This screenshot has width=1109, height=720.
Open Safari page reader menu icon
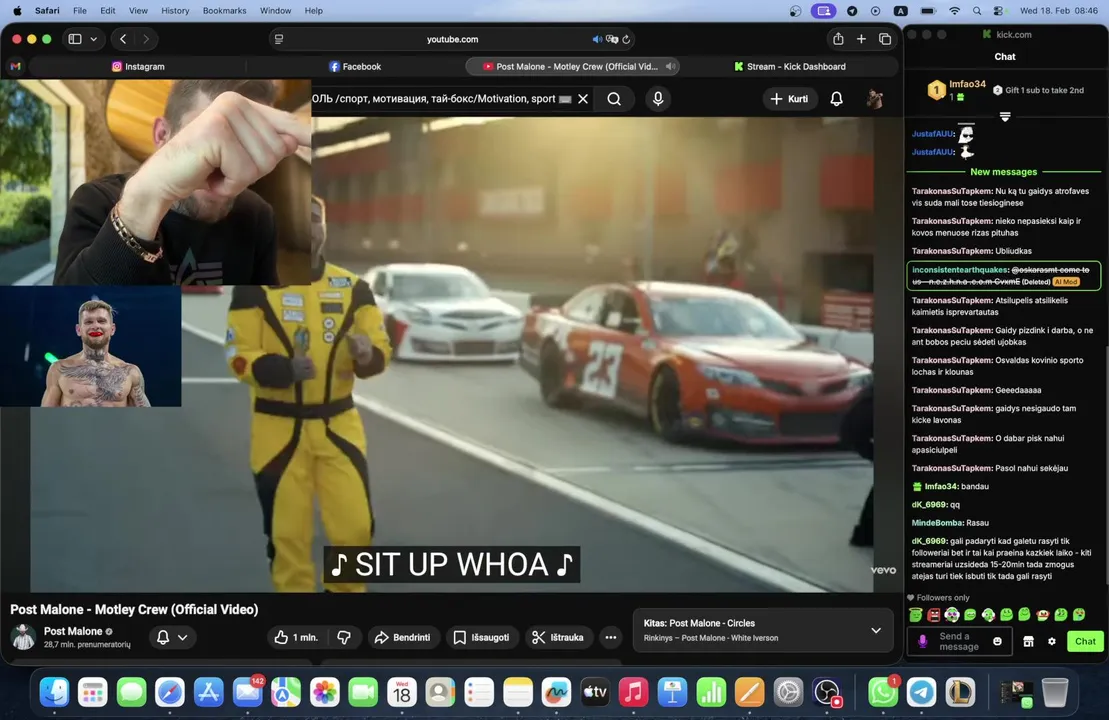(x=279, y=40)
